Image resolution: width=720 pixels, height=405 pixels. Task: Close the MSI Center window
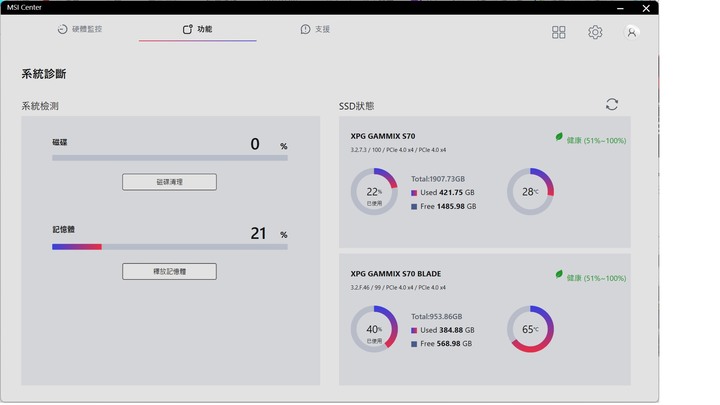(646, 8)
